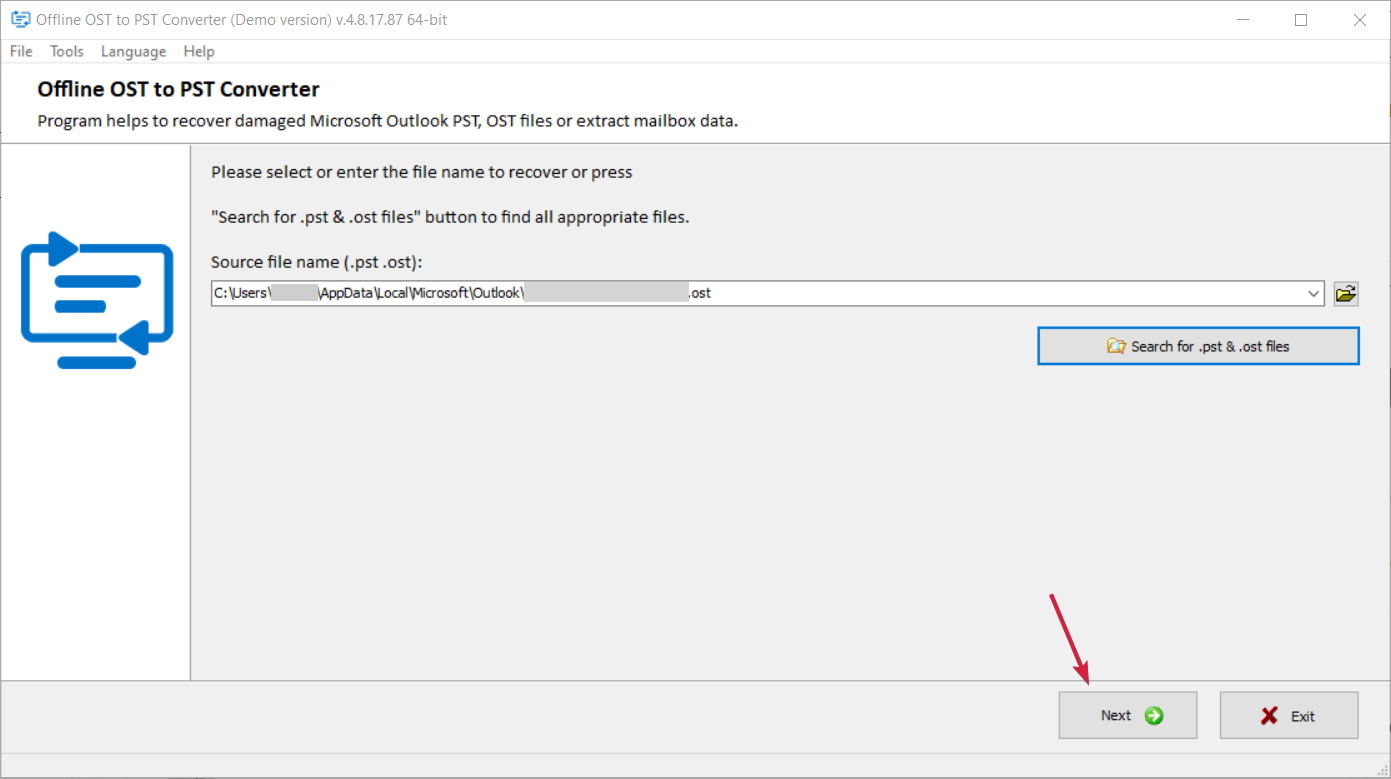1391x779 pixels.
Task: Click the app icon in the title bar
Action: pos(20,19)
